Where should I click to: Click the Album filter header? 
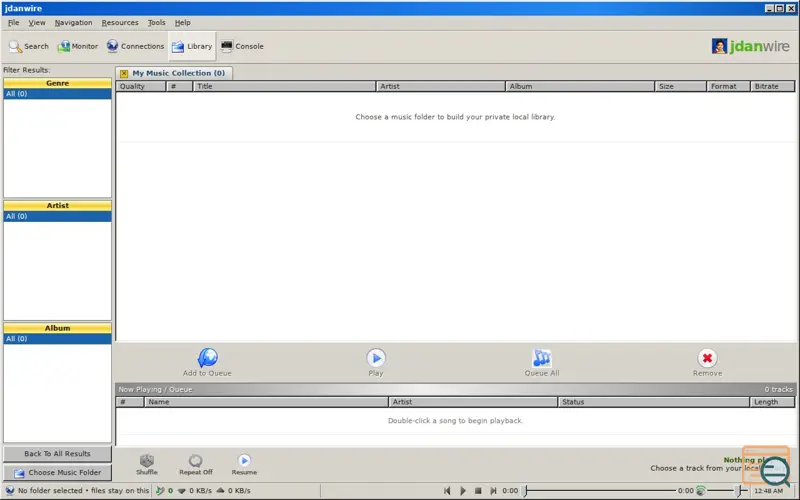click(x=57, y=328)
